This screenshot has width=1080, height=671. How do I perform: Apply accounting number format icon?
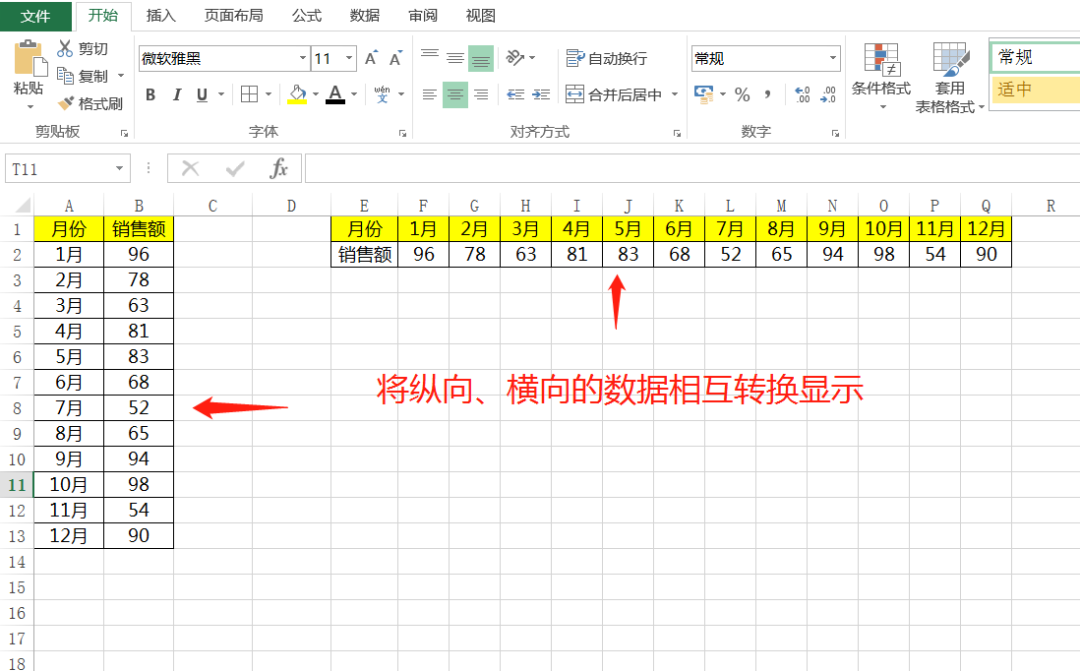(x=703, y=94)
